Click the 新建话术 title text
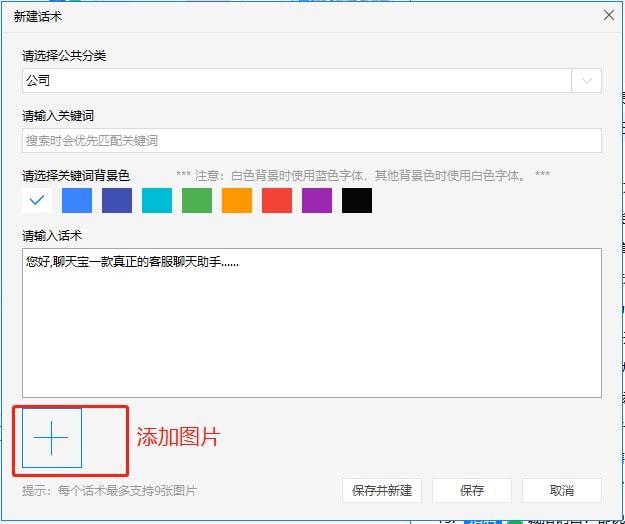This screenshot has height=524, width=625. 38,17
